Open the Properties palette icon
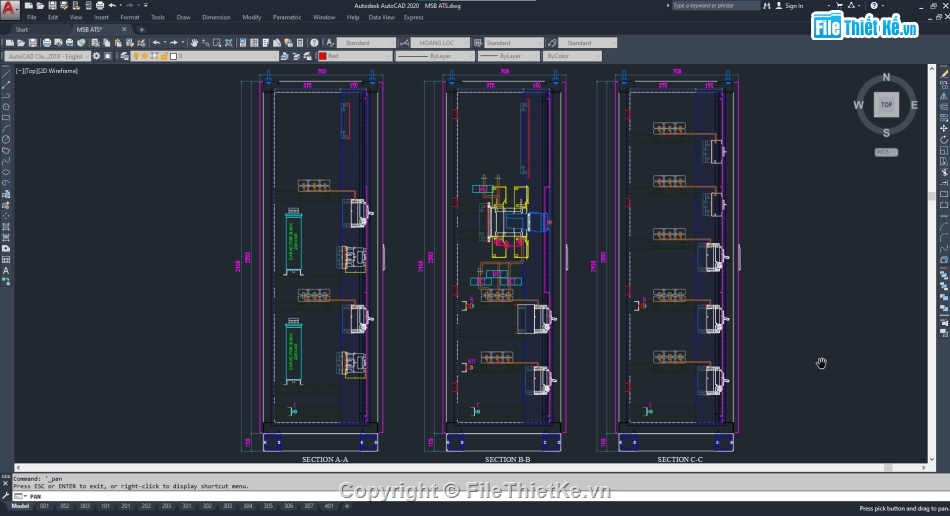950x516 pixels. click(x=242, y=43)
